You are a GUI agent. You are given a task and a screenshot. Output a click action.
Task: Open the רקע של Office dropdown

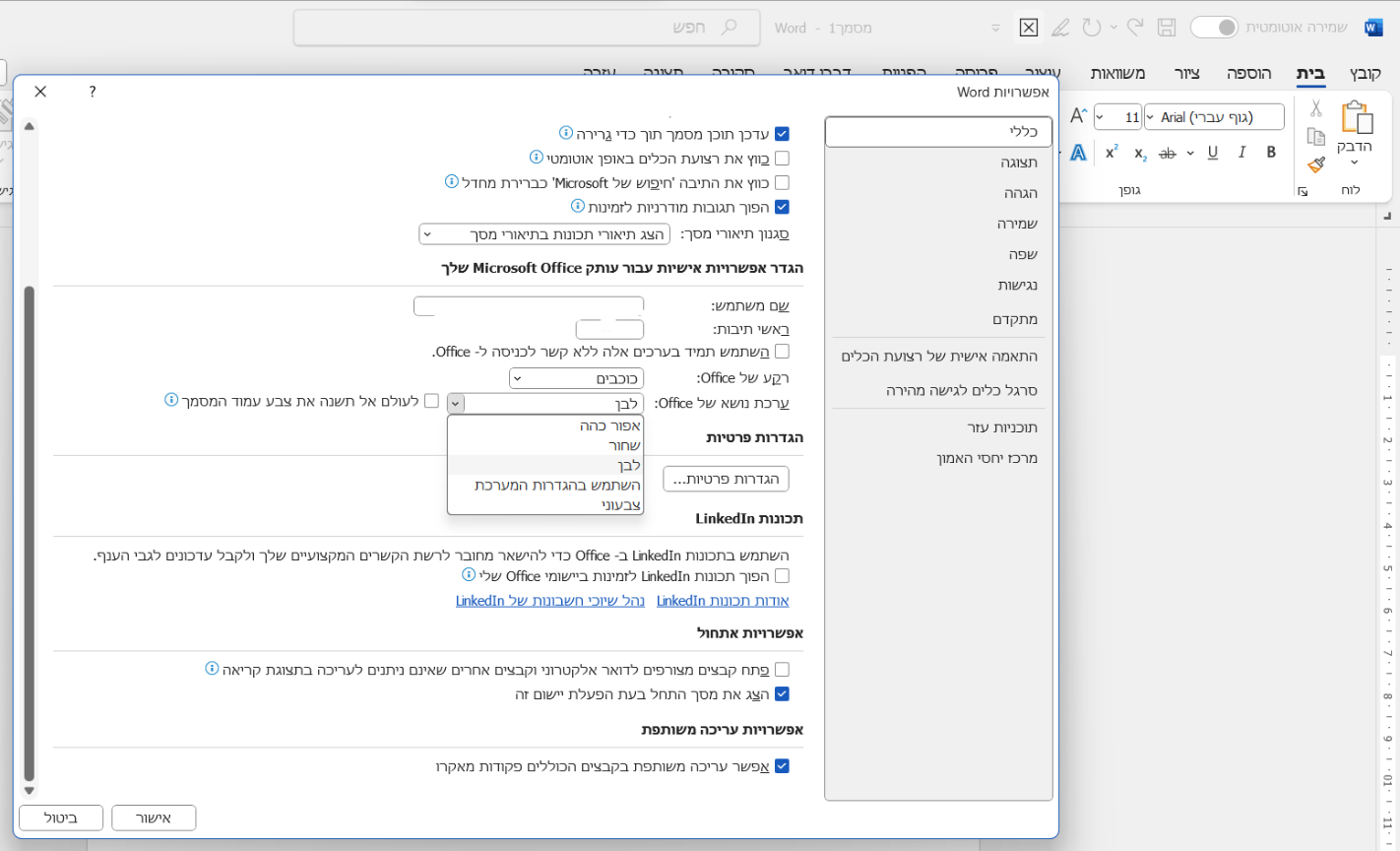(576, 378)
